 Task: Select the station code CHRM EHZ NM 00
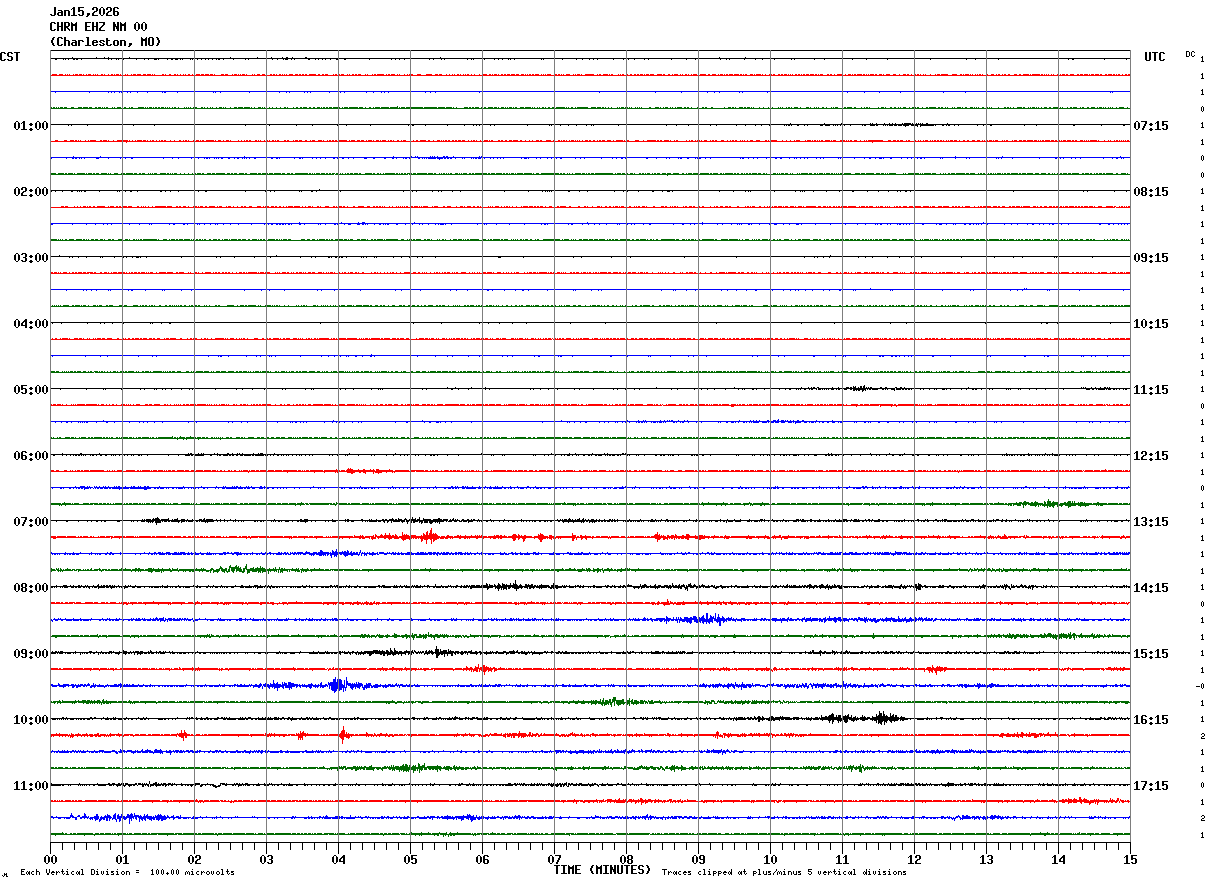98,27
